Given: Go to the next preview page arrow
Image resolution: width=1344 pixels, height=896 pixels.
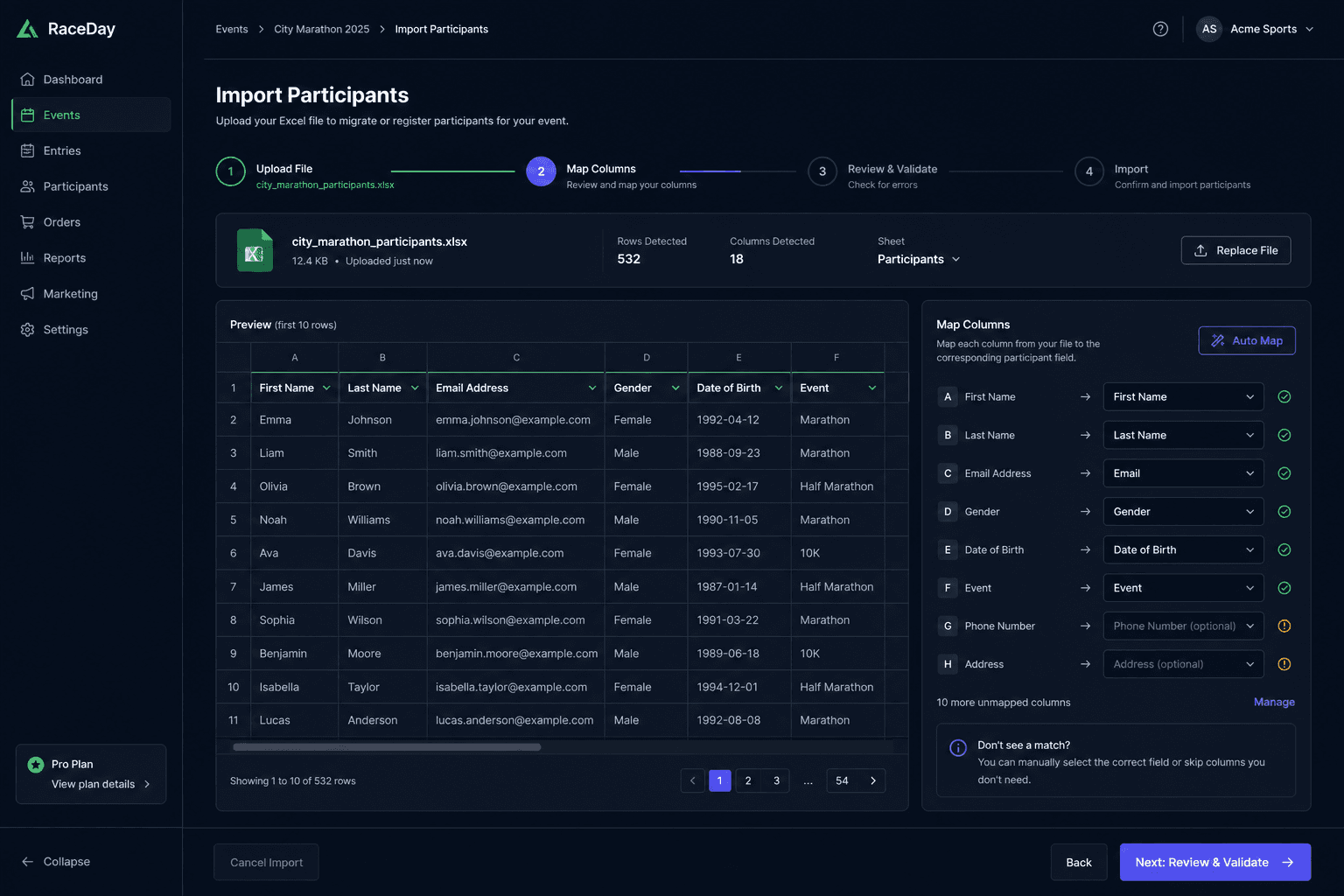Looking at the screenshot, I should 873,780.
